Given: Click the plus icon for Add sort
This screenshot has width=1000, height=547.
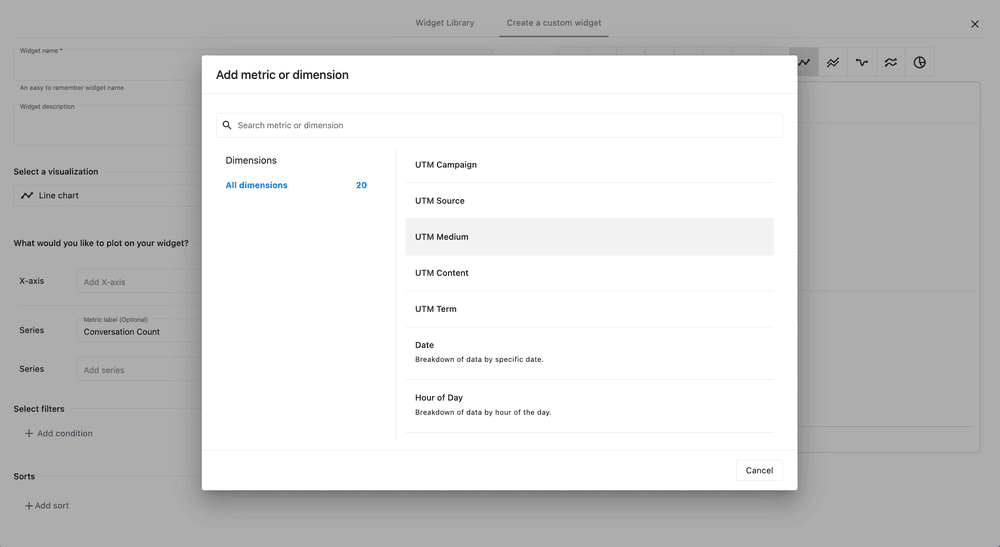Looking at the screenshot, I should coord(29,506).
